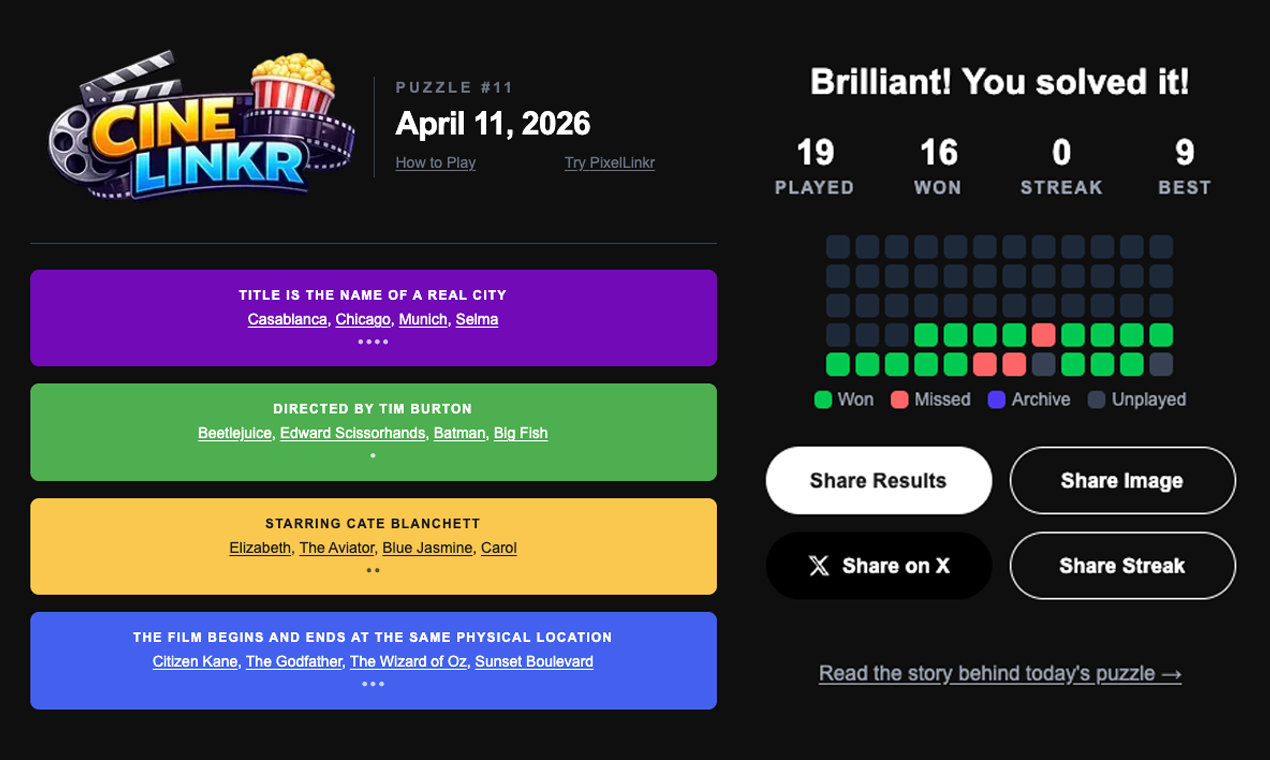This screenshot has width=1270, height=760.
Task: Click the last unplayed square in bottom grid row
Action: point(1161,364)
